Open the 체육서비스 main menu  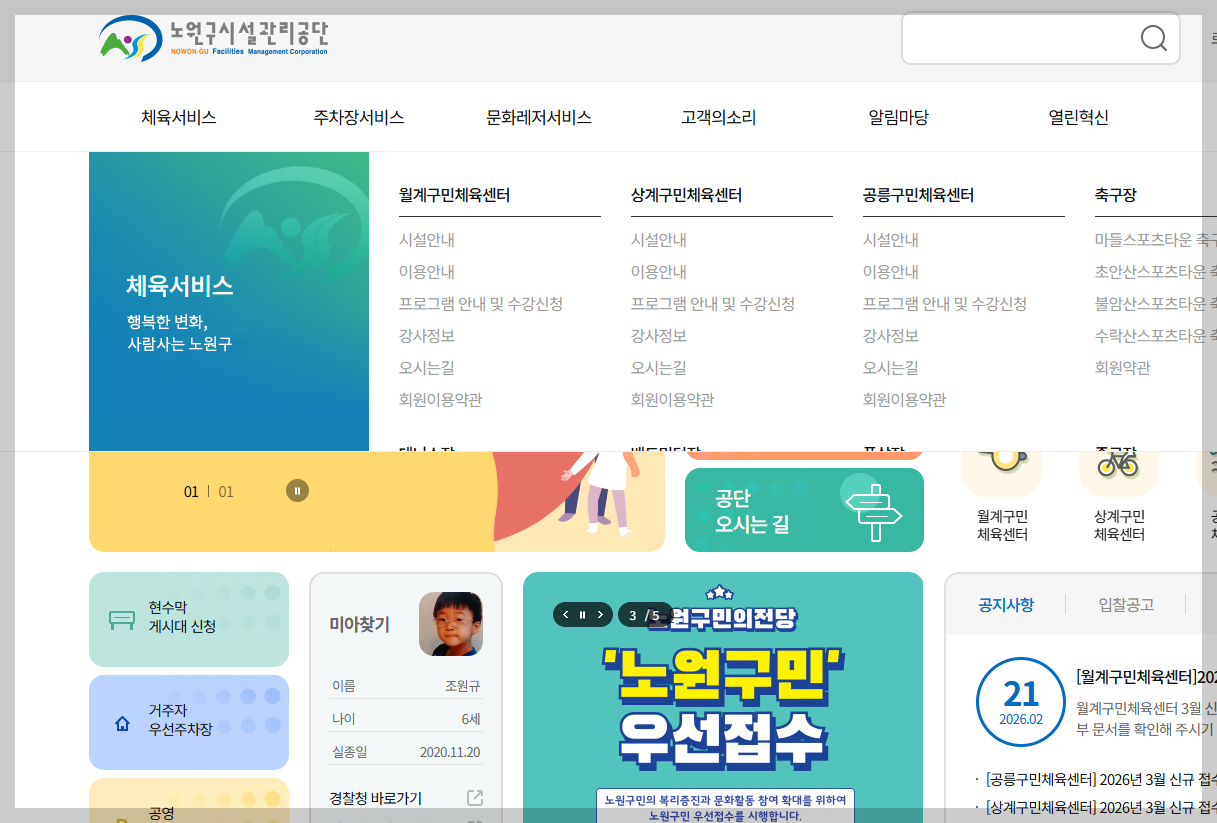coord(179,117)
